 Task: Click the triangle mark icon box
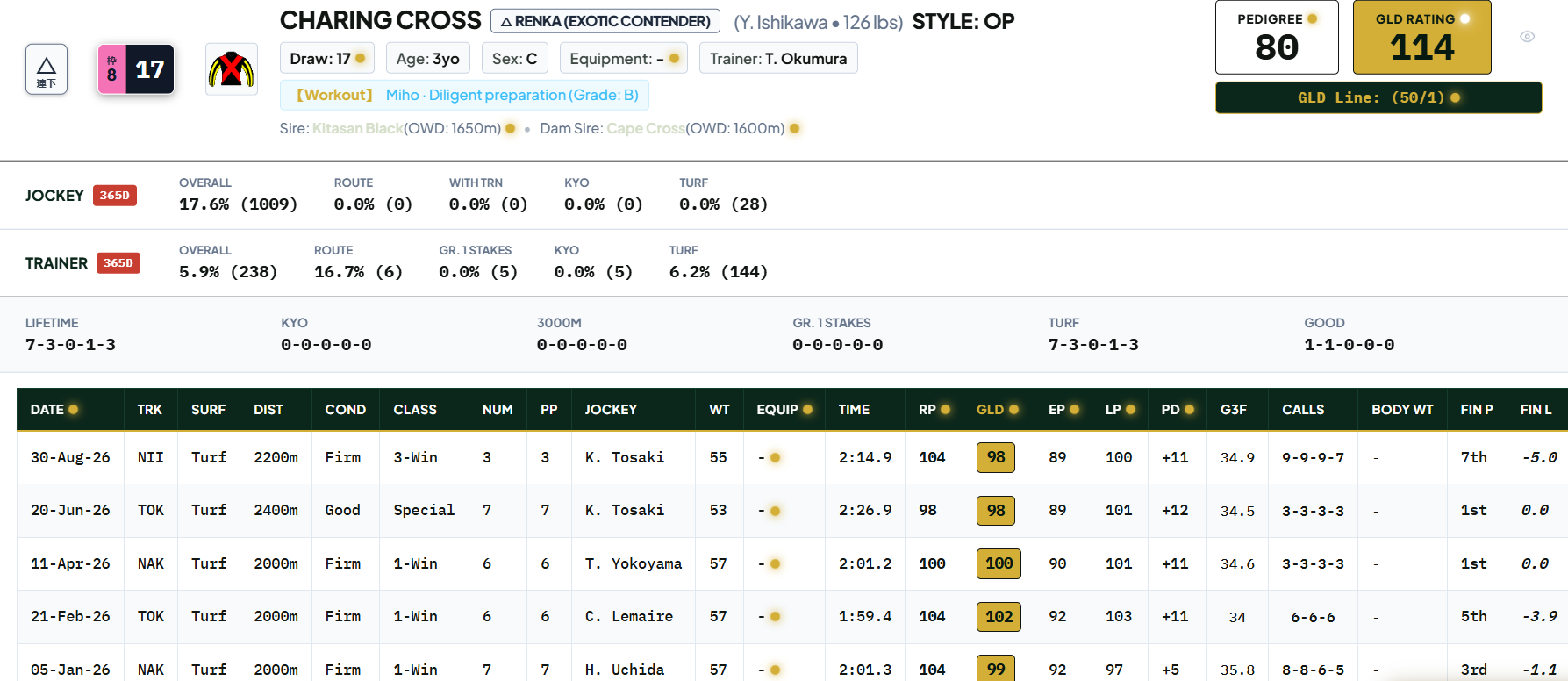(47, 69)
